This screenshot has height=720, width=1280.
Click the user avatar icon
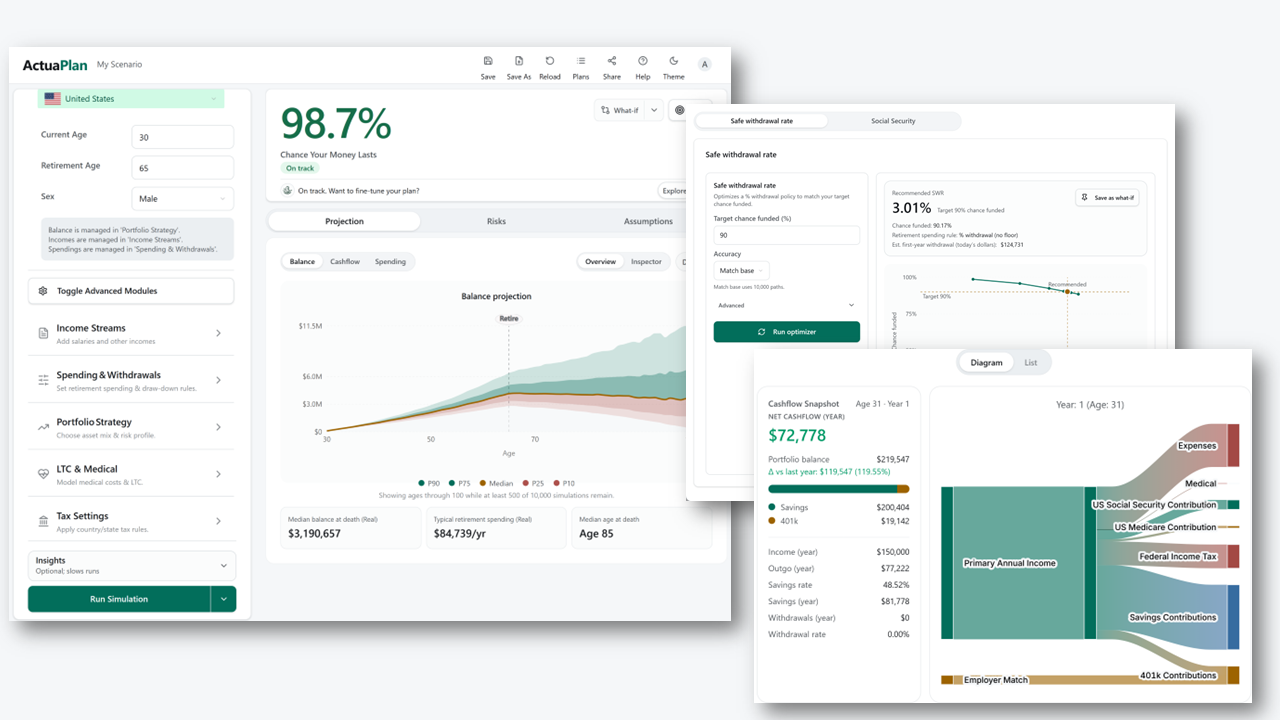(704, 65)
